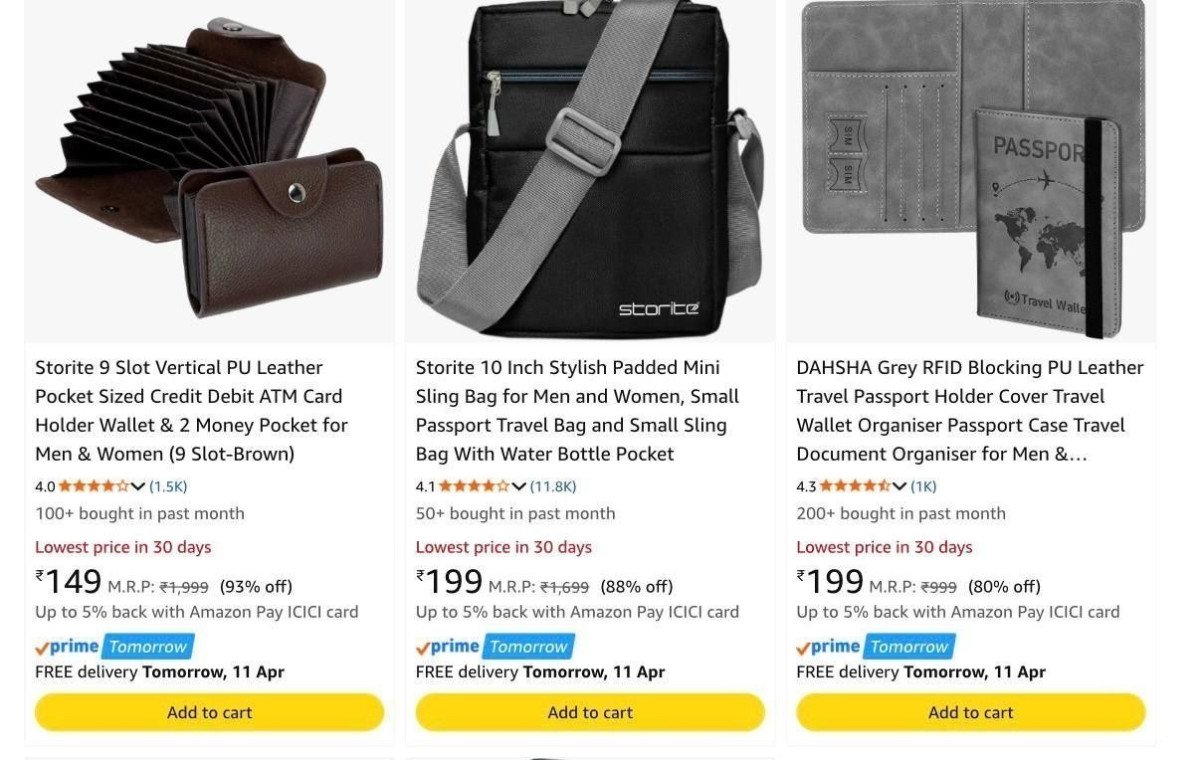Open black Storite sling bag image

tap(590, 170)
